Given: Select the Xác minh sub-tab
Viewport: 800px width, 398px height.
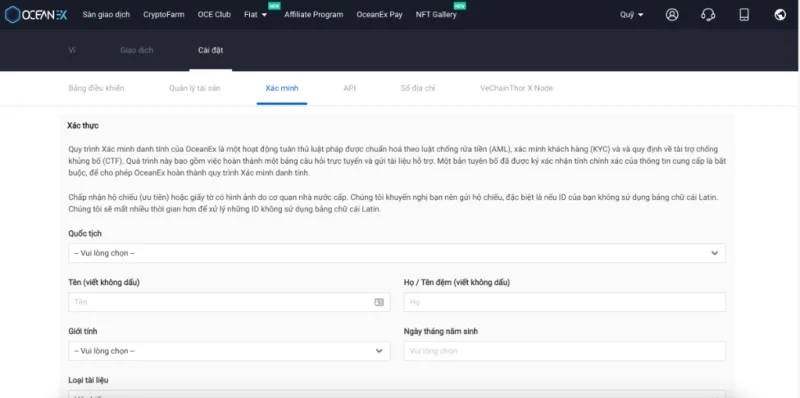Looking at the screenshot, I should (x=282, y=88).
